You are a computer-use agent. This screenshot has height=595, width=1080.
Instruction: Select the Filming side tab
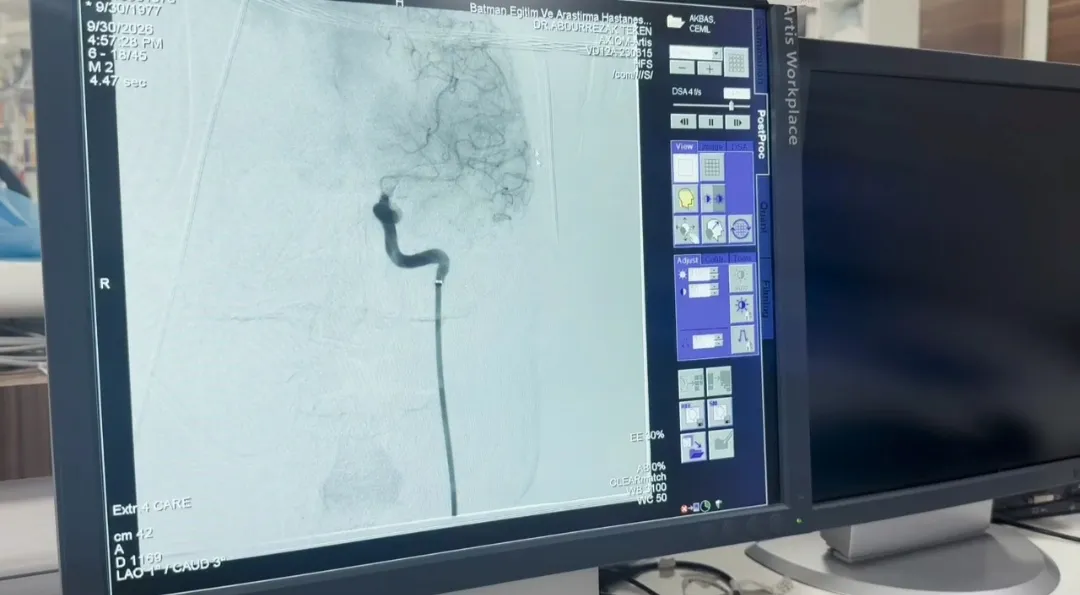(767, 299)
